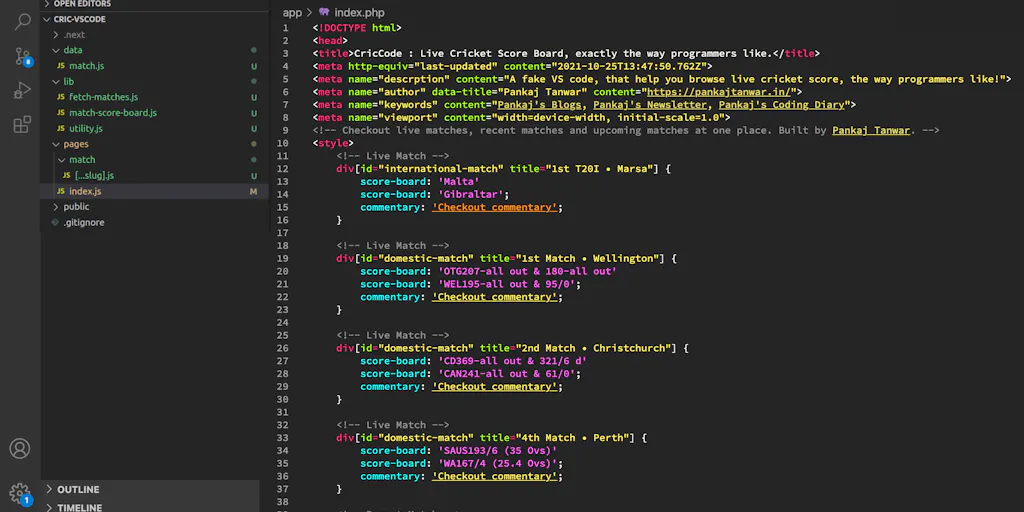Click the "1st T20I • Marsa" title text
Screen dimensions: 1024x512
[584, 169]
